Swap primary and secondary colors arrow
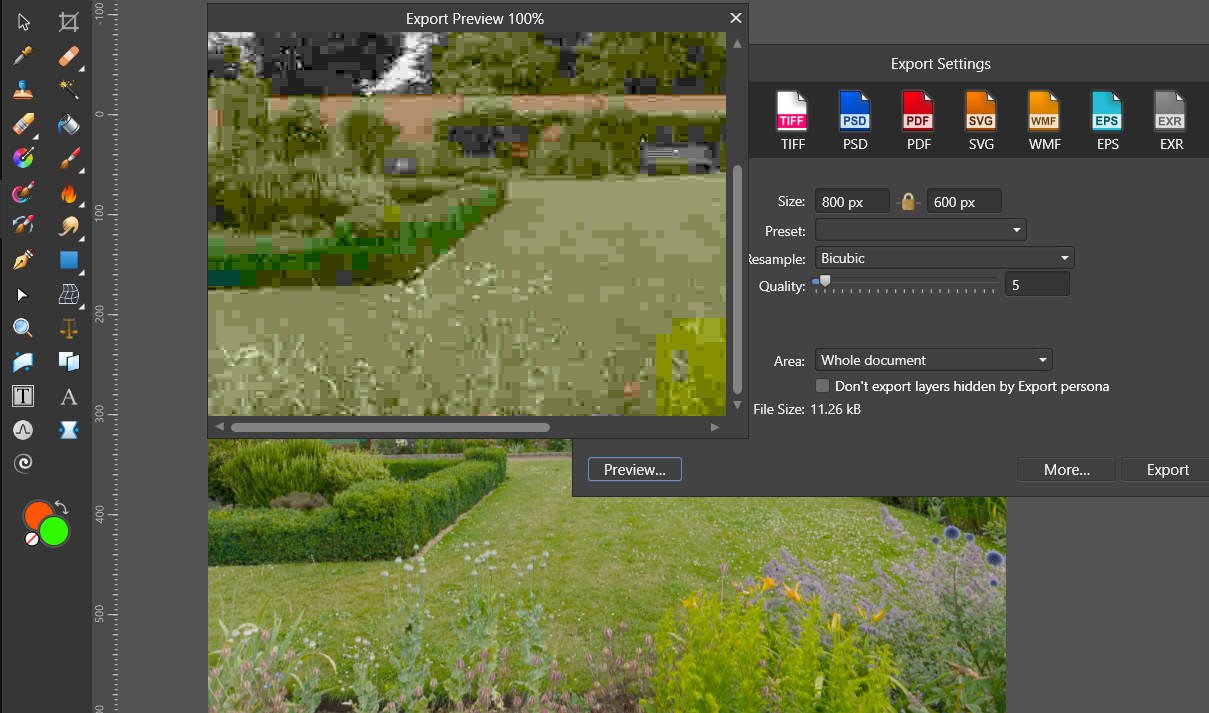This screenshot has width=1209, height=713. point(61,508)
